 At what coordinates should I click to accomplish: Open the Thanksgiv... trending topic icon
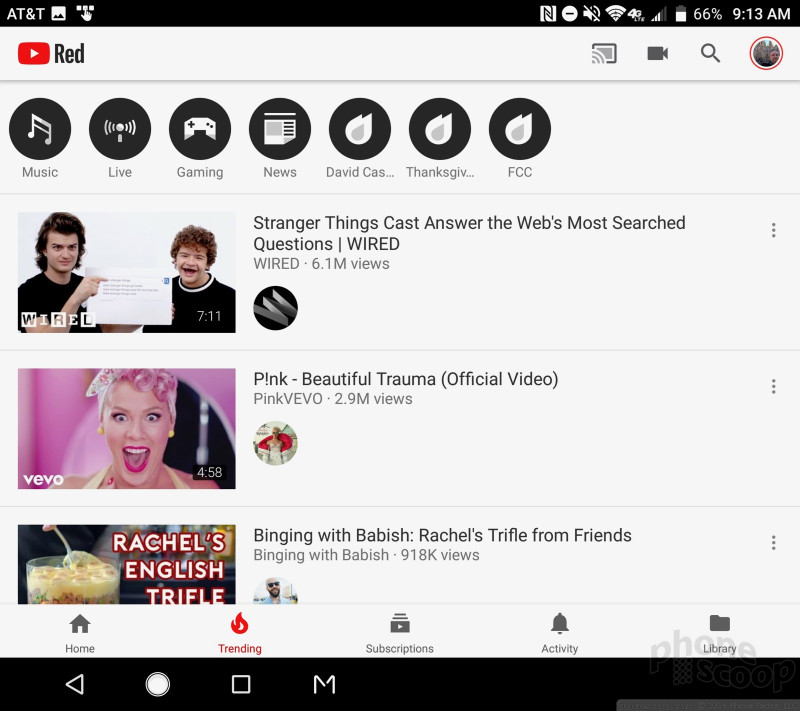[x=440, y=129]
